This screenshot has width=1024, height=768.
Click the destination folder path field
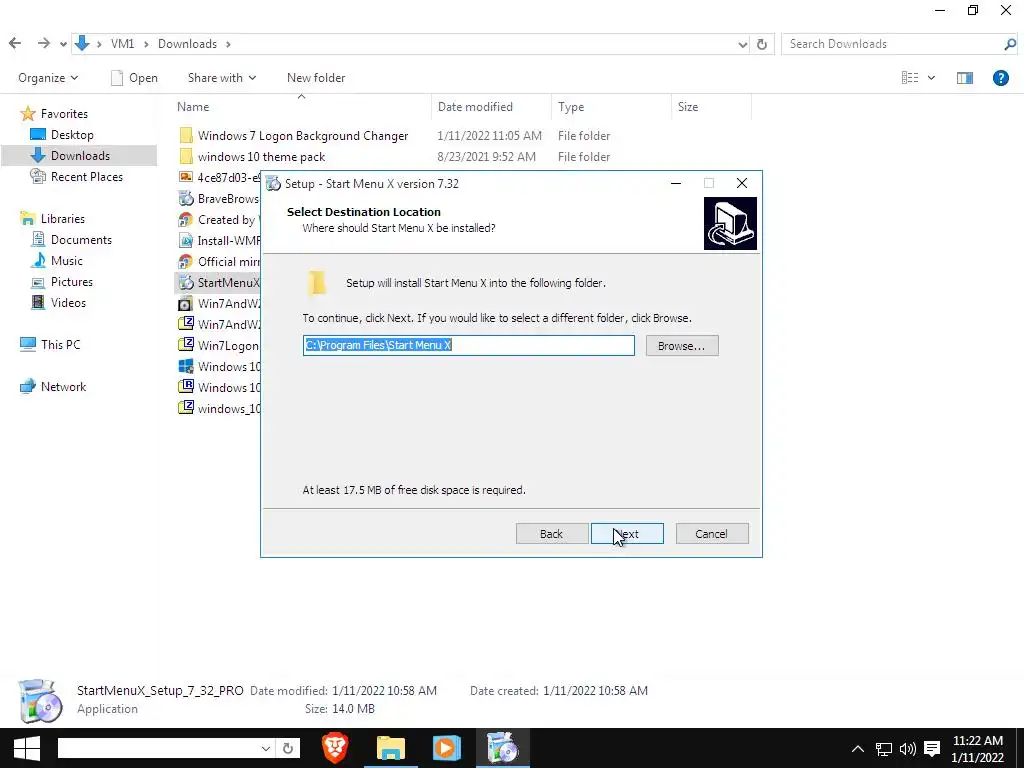coord(468,345)
